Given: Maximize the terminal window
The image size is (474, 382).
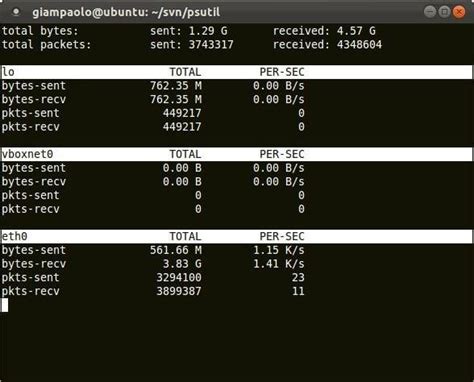Looking at the screenshot, I should [444, 12].
